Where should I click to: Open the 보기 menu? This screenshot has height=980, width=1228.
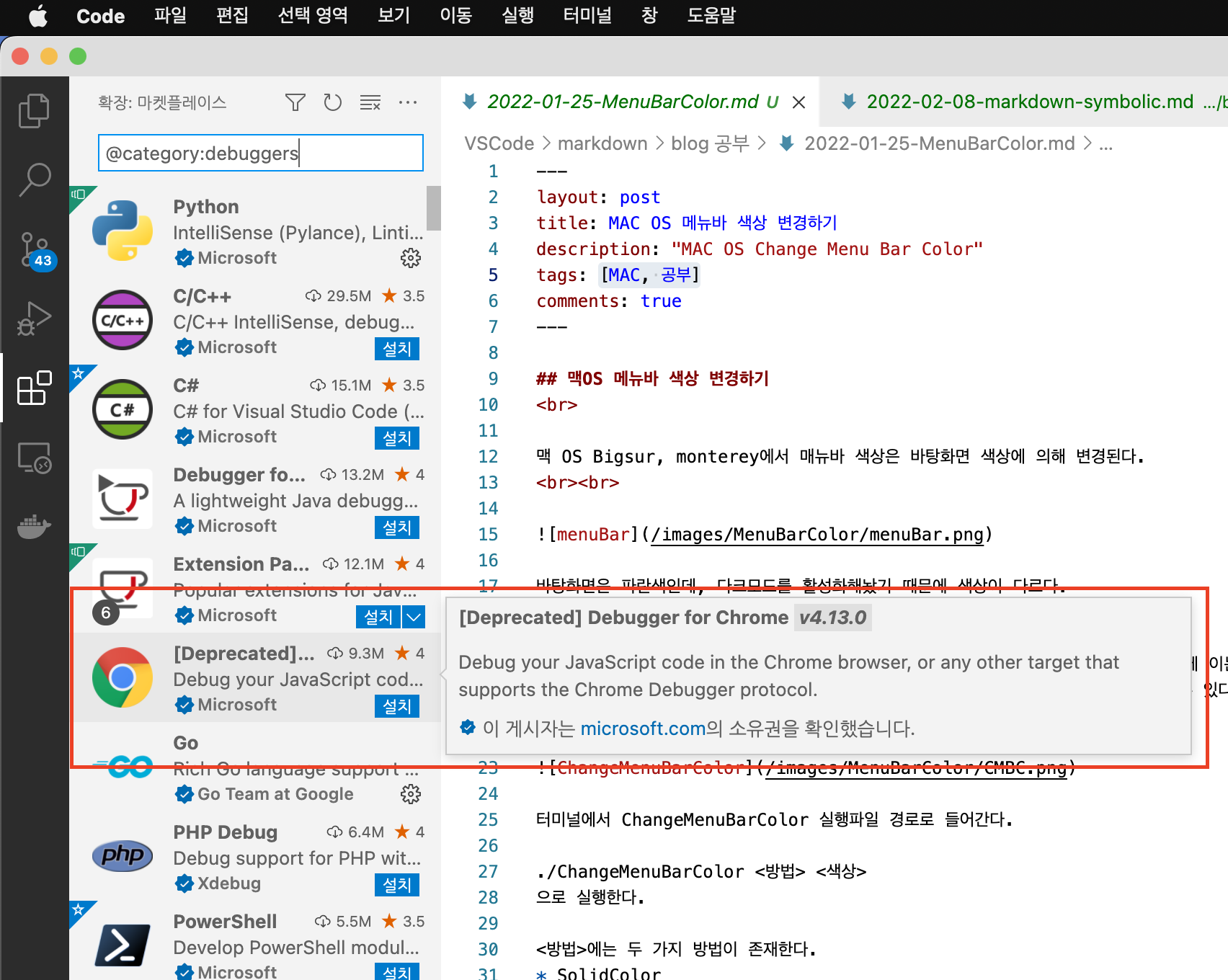tap(393, 15)
